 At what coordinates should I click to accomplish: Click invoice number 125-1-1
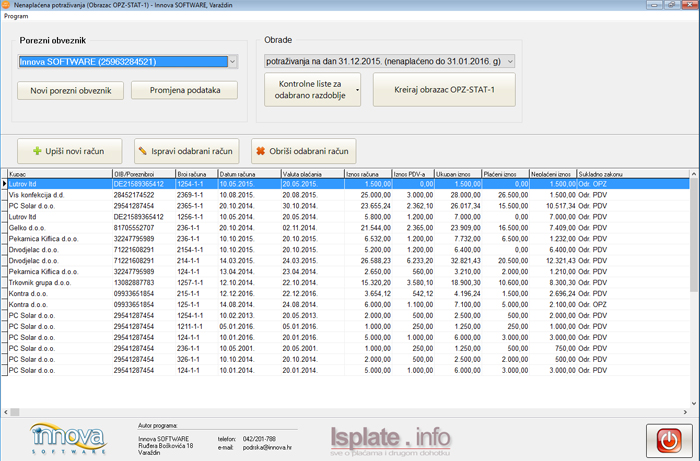tap(188, 305)
